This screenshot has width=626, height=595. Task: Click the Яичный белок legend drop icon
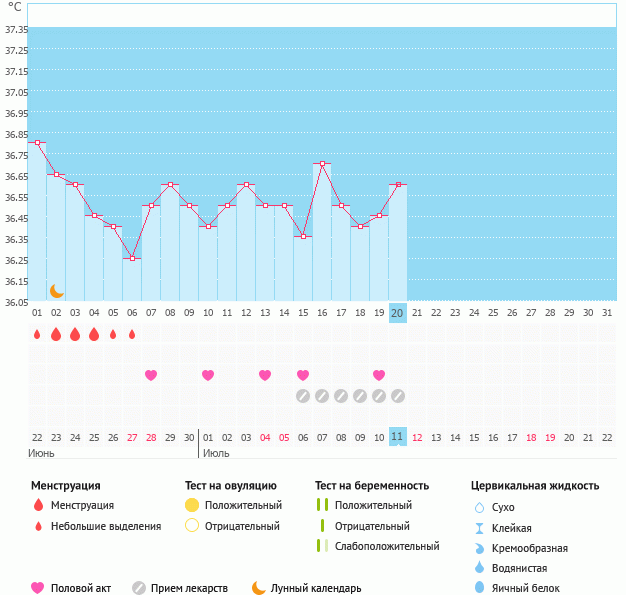(480, 588)
